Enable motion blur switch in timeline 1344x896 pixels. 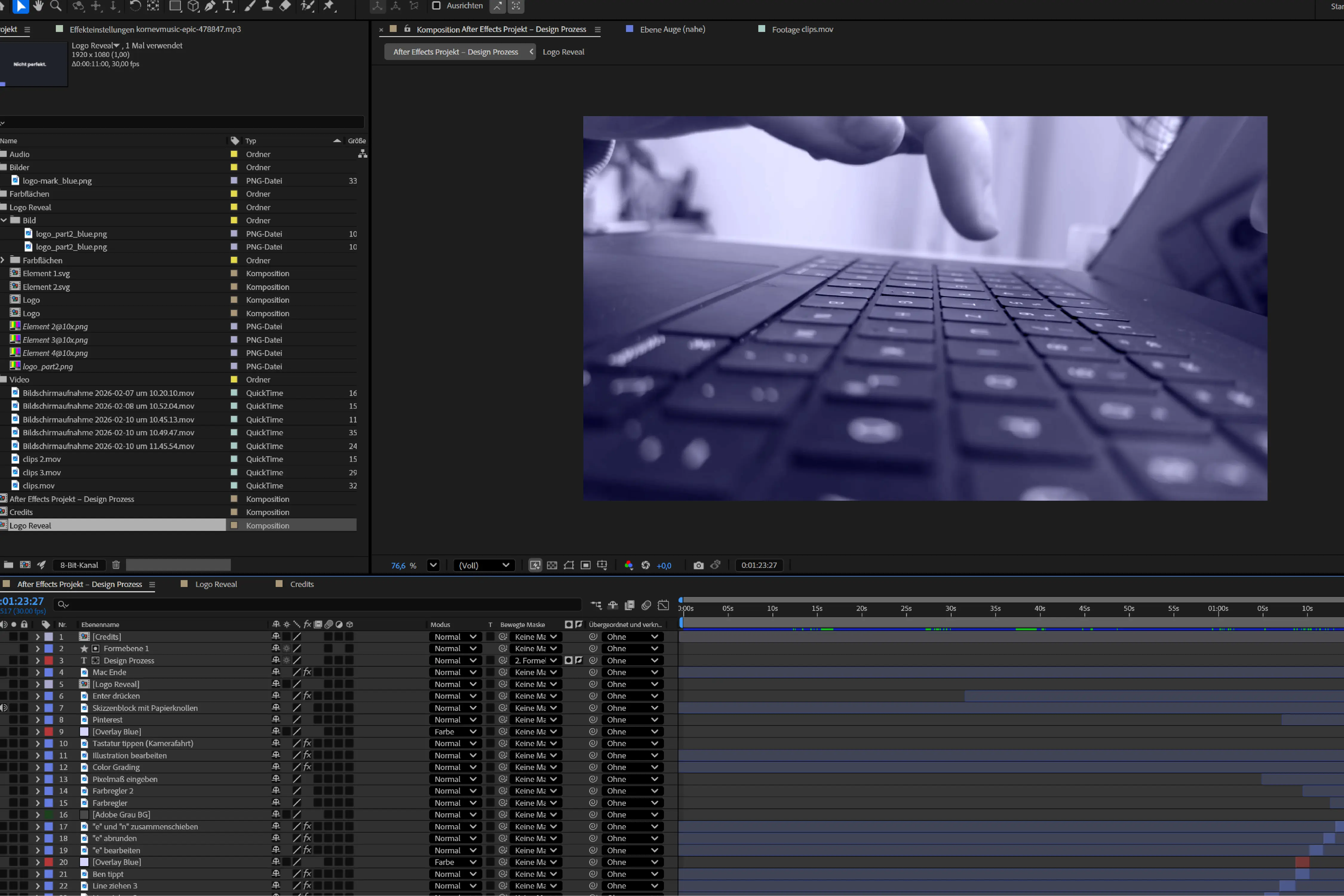click(x=647, y=605)
